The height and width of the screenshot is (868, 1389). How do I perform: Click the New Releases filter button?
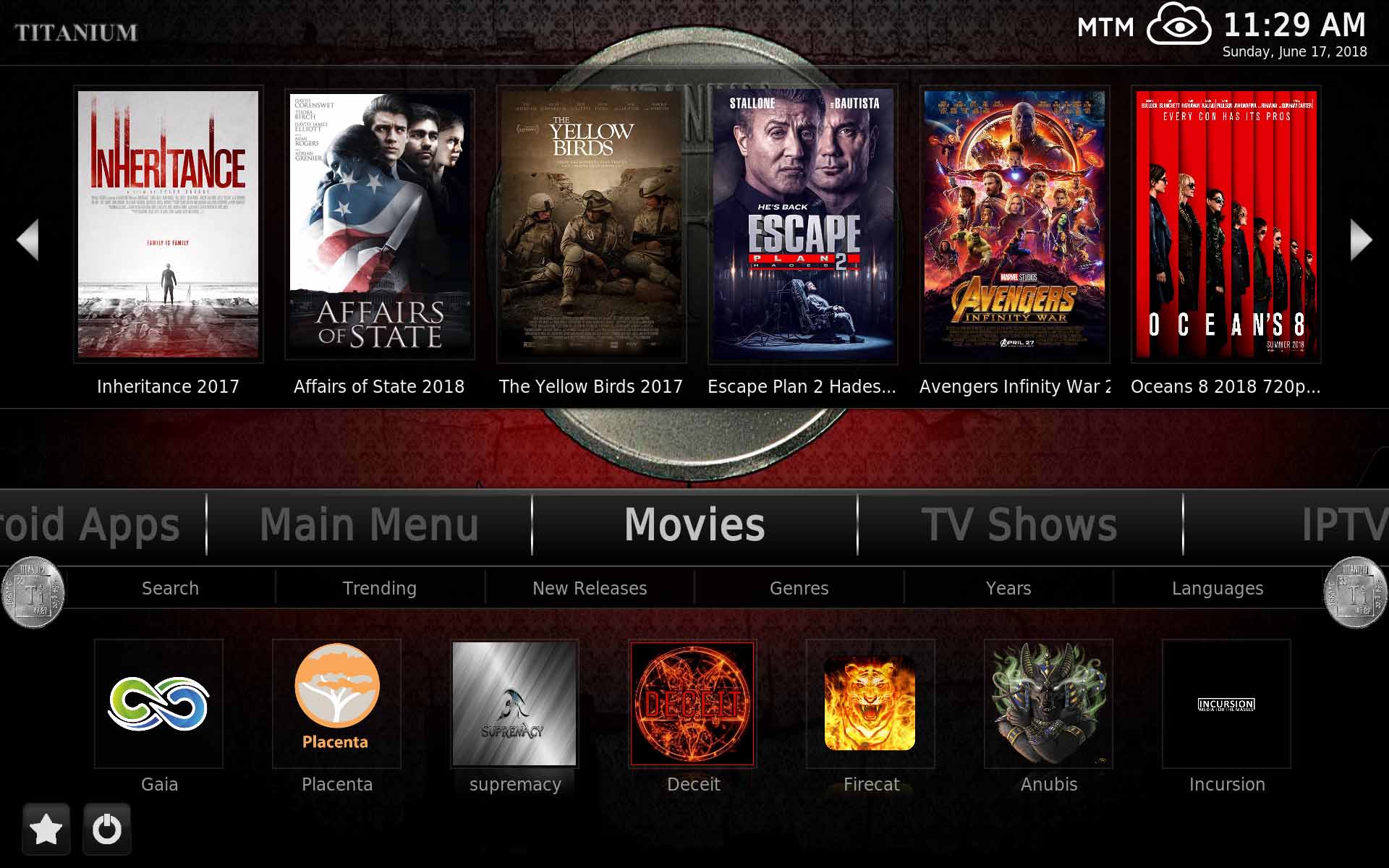coord(590,588)
